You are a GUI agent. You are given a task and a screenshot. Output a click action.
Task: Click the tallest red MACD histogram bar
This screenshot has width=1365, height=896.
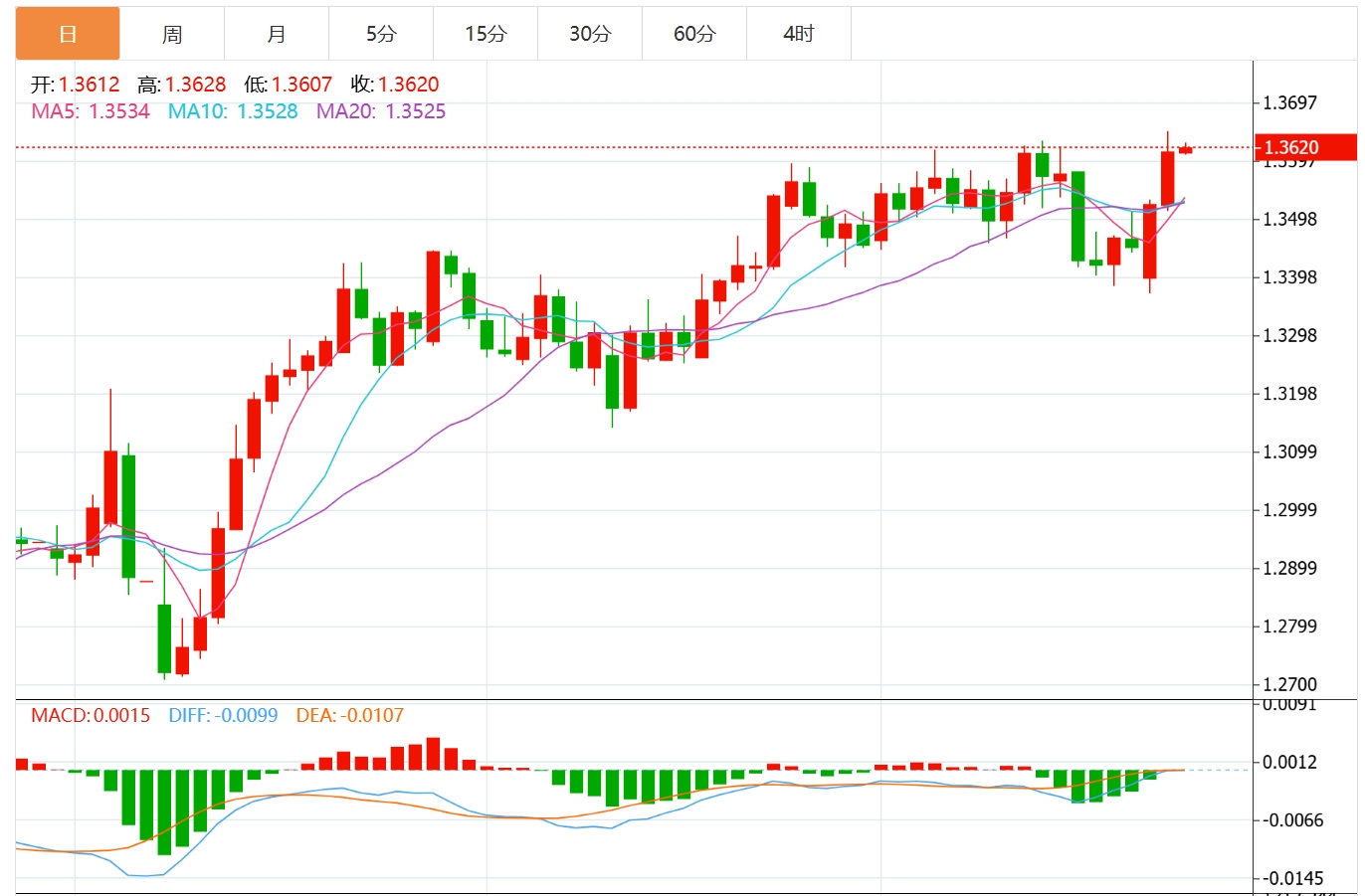click(433, 754)
